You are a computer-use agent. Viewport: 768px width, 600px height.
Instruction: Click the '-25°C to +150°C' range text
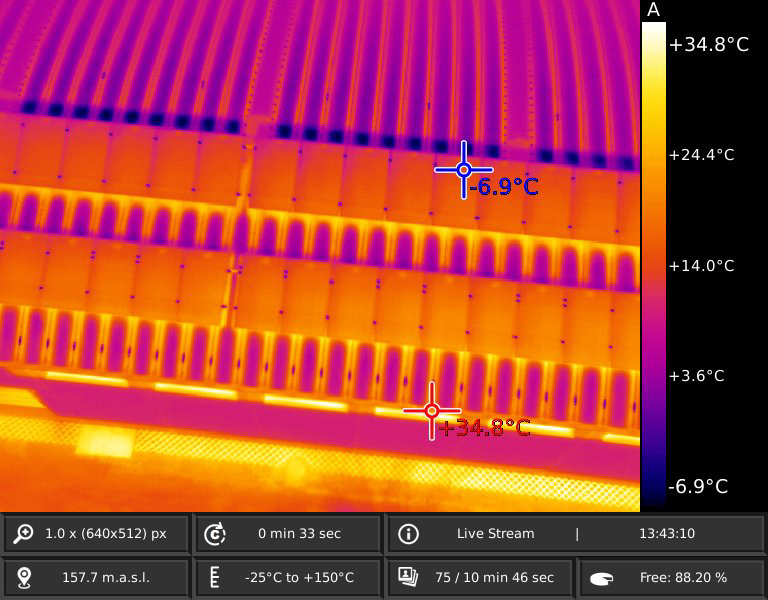pyautogui.click(x=299, y=578)
